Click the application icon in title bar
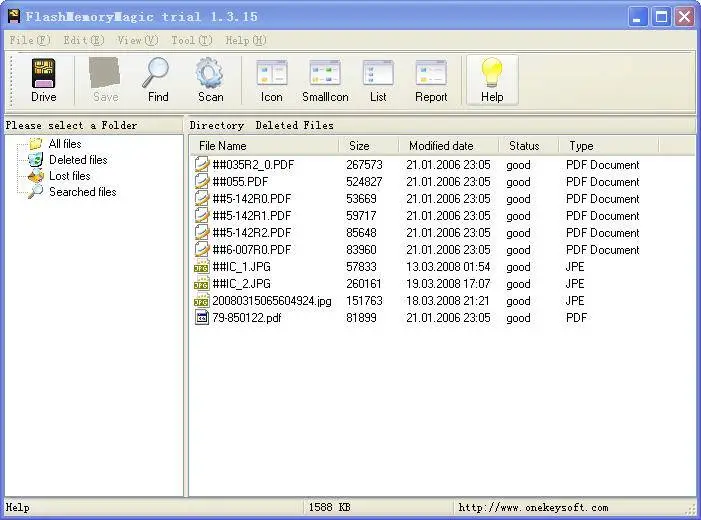This screenshot has height=520, width=701. (14, 16)
